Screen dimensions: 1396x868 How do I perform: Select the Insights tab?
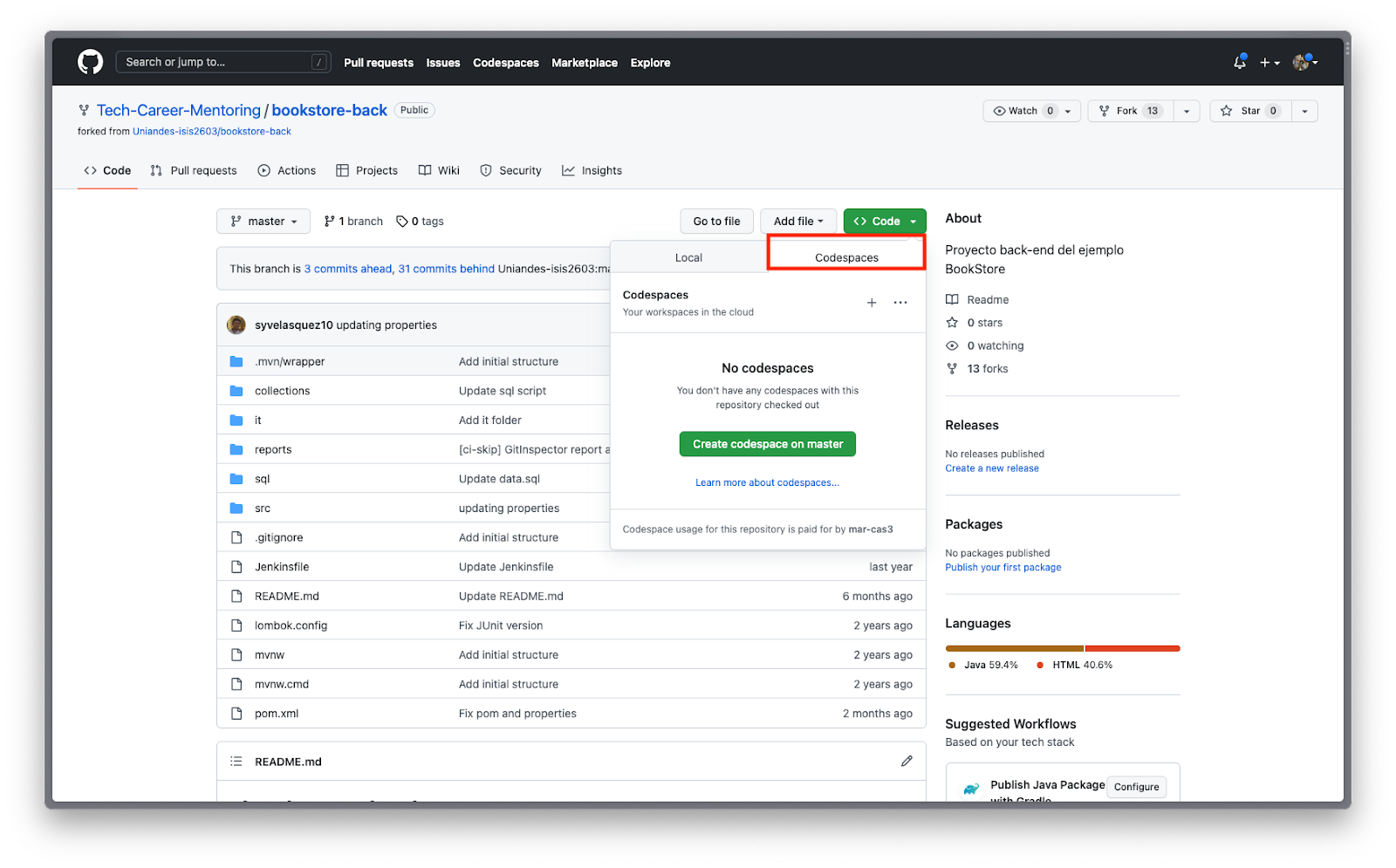(x=592, y=171)
